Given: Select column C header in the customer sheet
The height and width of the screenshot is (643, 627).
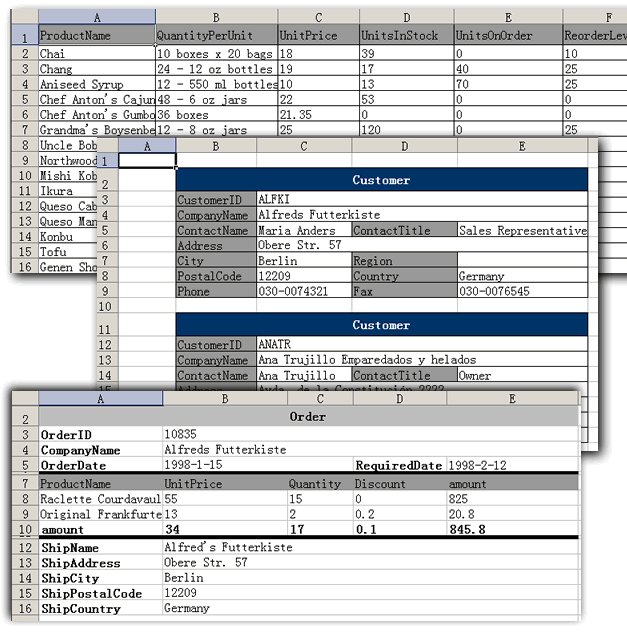Looking at the screenshot, I should point(304,146).
